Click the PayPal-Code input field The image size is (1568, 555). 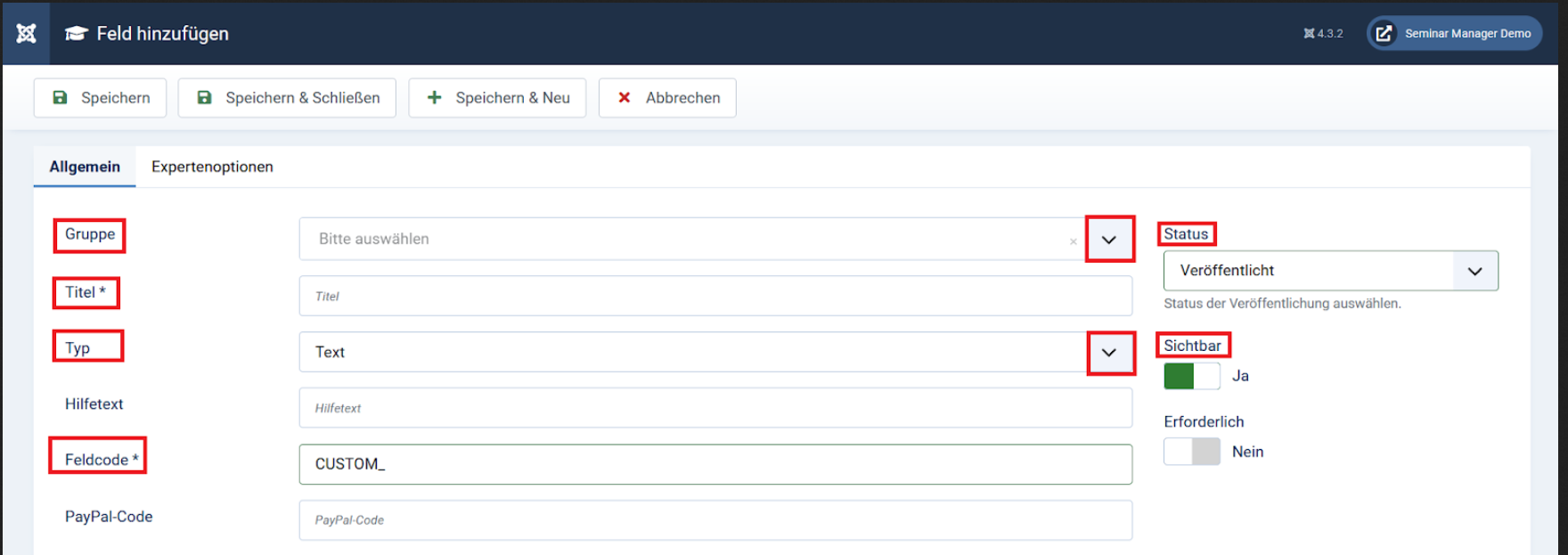point(715,520)
